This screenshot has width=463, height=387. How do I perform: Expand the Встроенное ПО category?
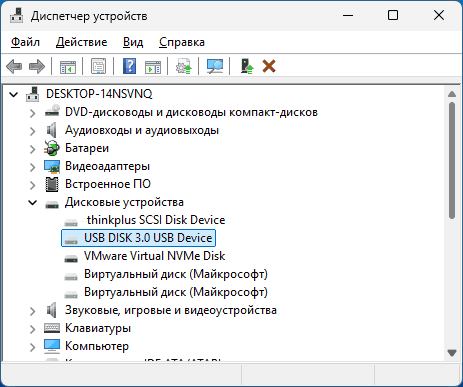tap(32, 185)
